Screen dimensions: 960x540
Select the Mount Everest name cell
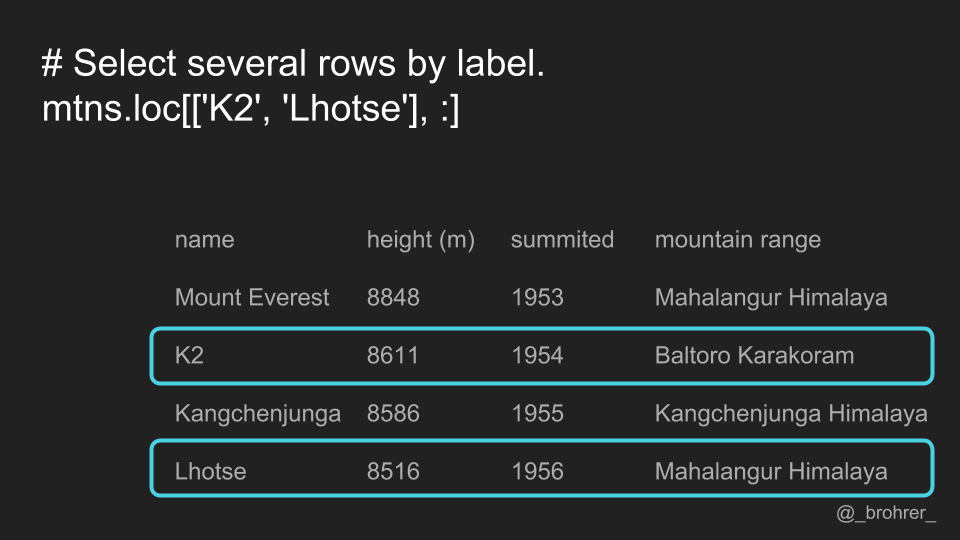click(x=252, y=298)
